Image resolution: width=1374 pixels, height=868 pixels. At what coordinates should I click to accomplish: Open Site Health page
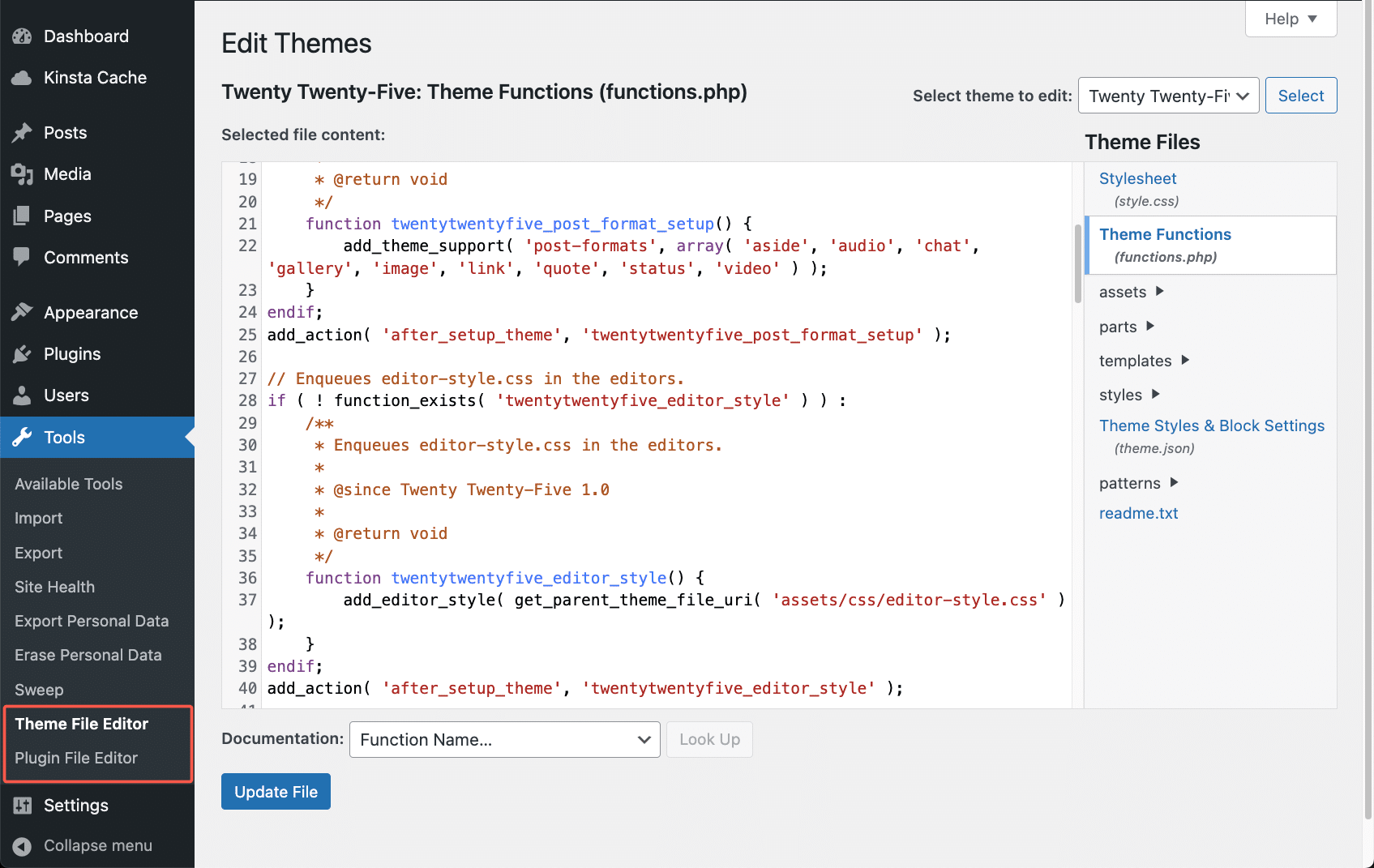54,587
